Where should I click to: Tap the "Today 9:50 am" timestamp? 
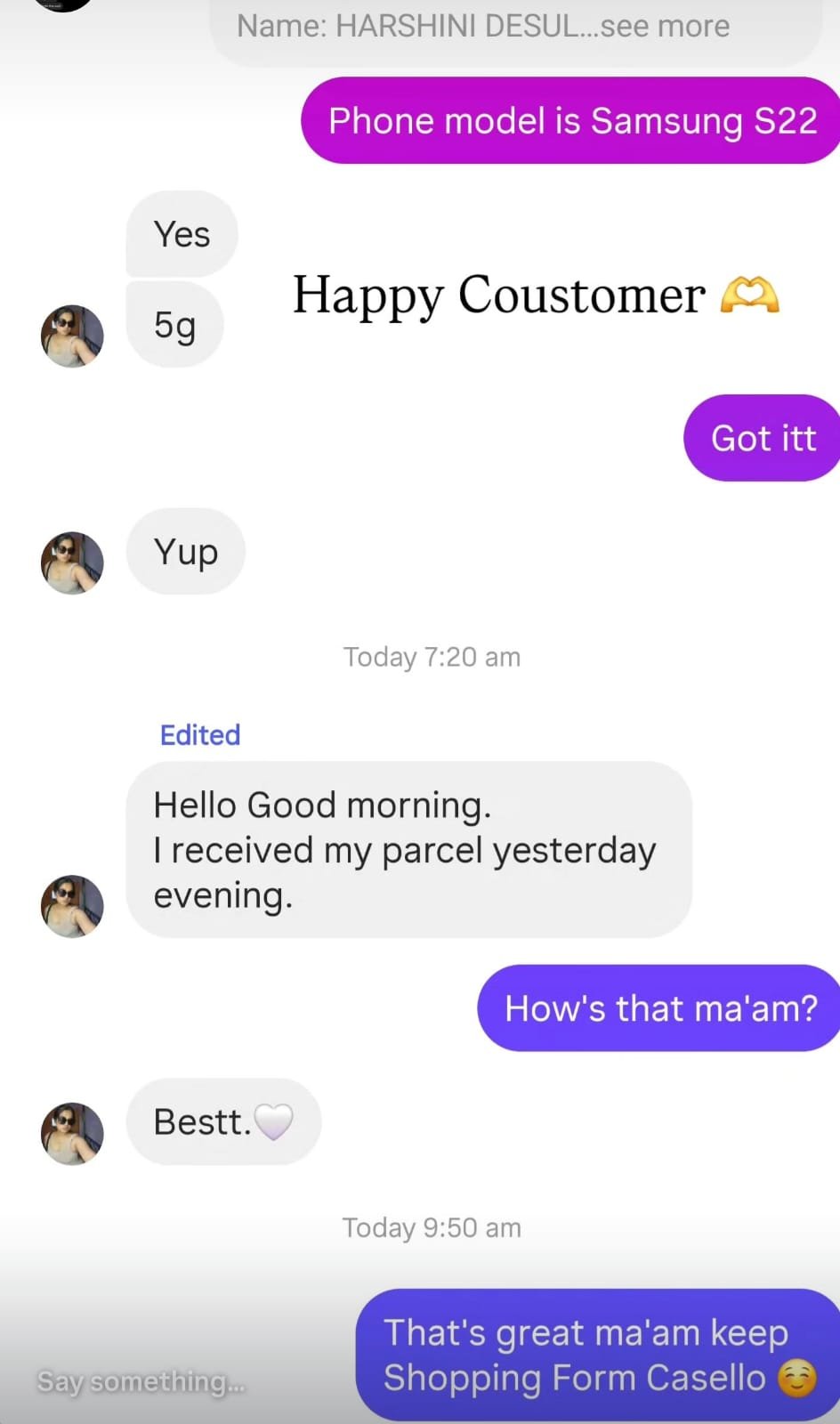tap(432, 1227)
